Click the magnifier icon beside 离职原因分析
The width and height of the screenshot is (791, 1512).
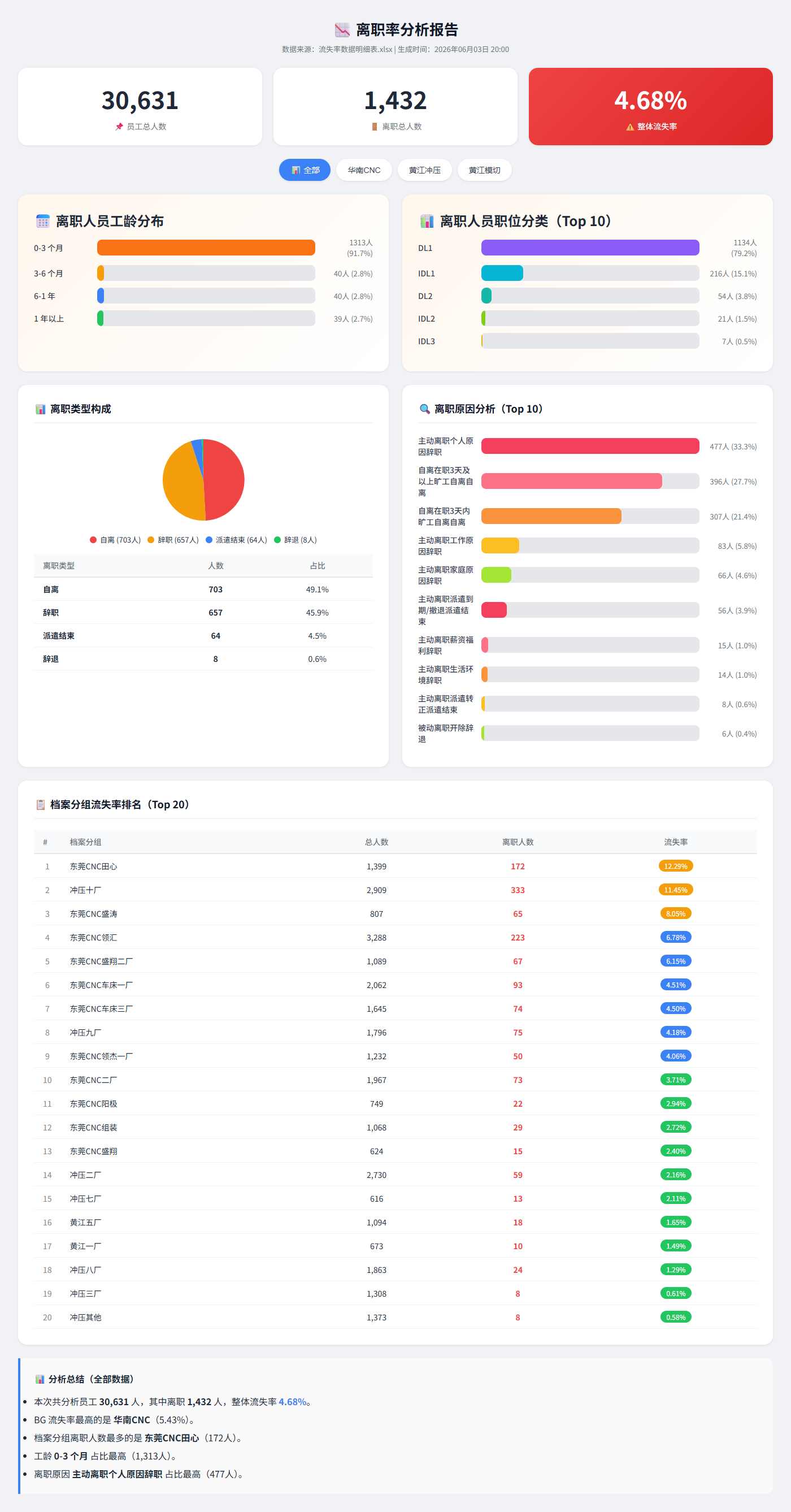pos(425,409)
